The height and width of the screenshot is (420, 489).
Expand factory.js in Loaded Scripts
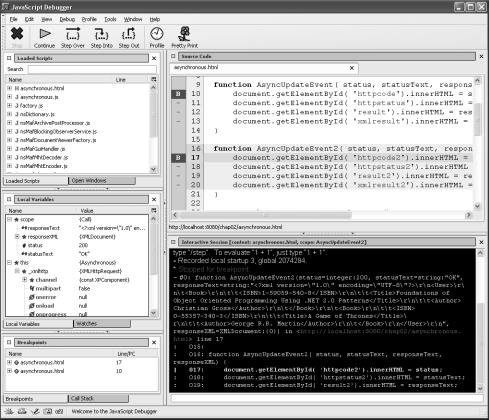click(x=10, y=106)
